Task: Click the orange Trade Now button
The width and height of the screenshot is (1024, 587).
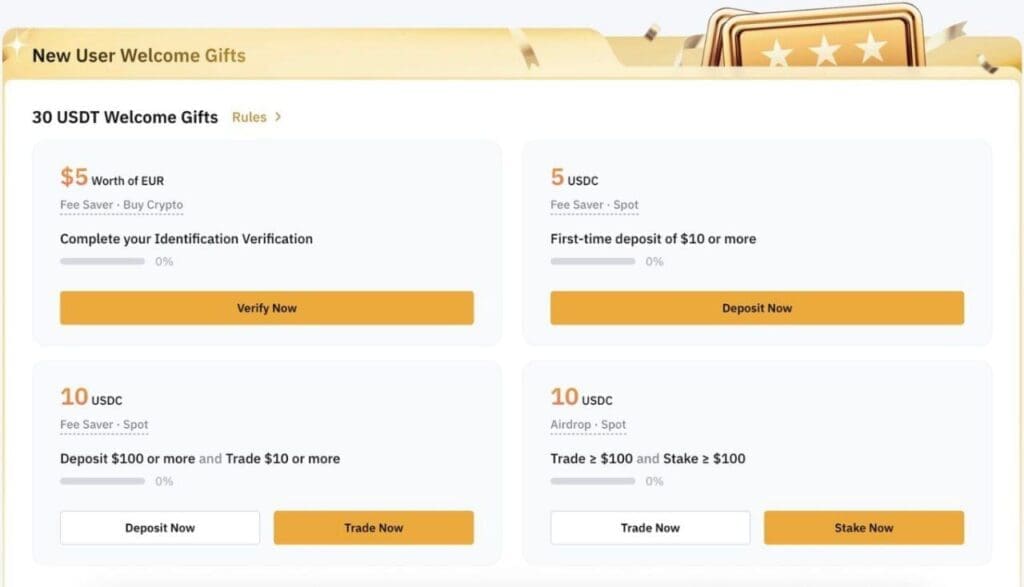Action: click(x=373, y=528)
